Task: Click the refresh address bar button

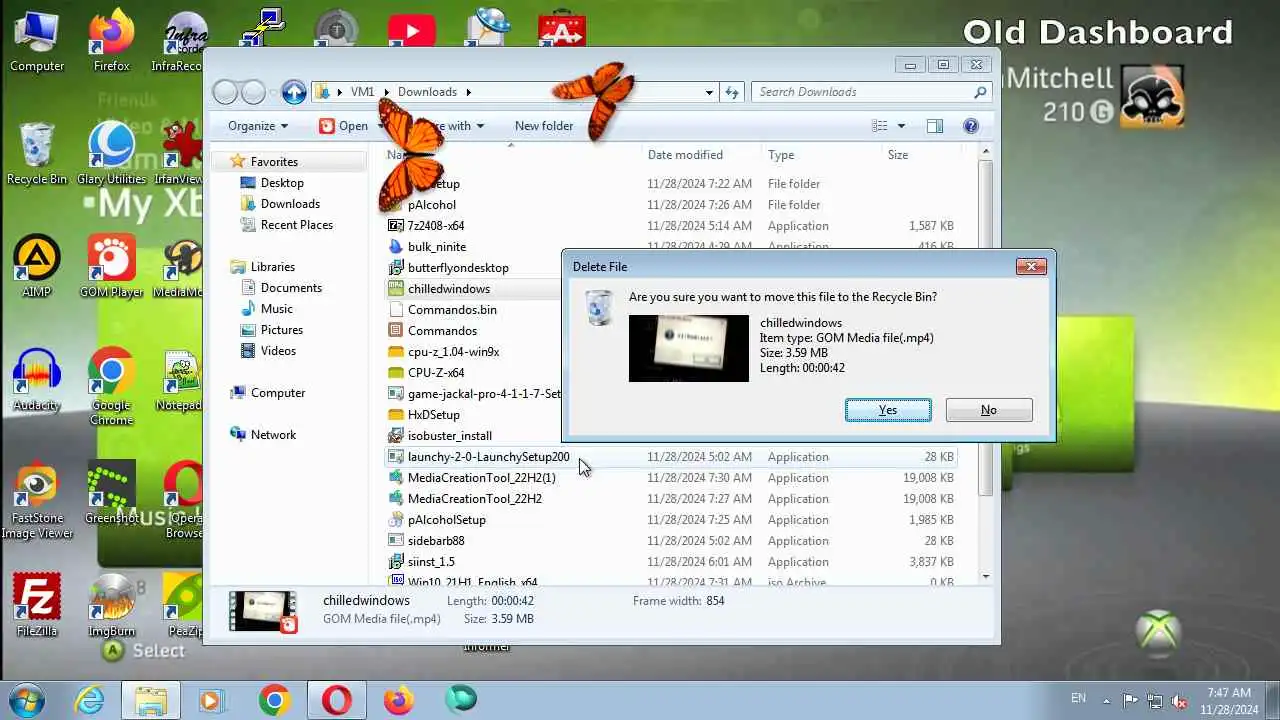Action: [732, 92]
